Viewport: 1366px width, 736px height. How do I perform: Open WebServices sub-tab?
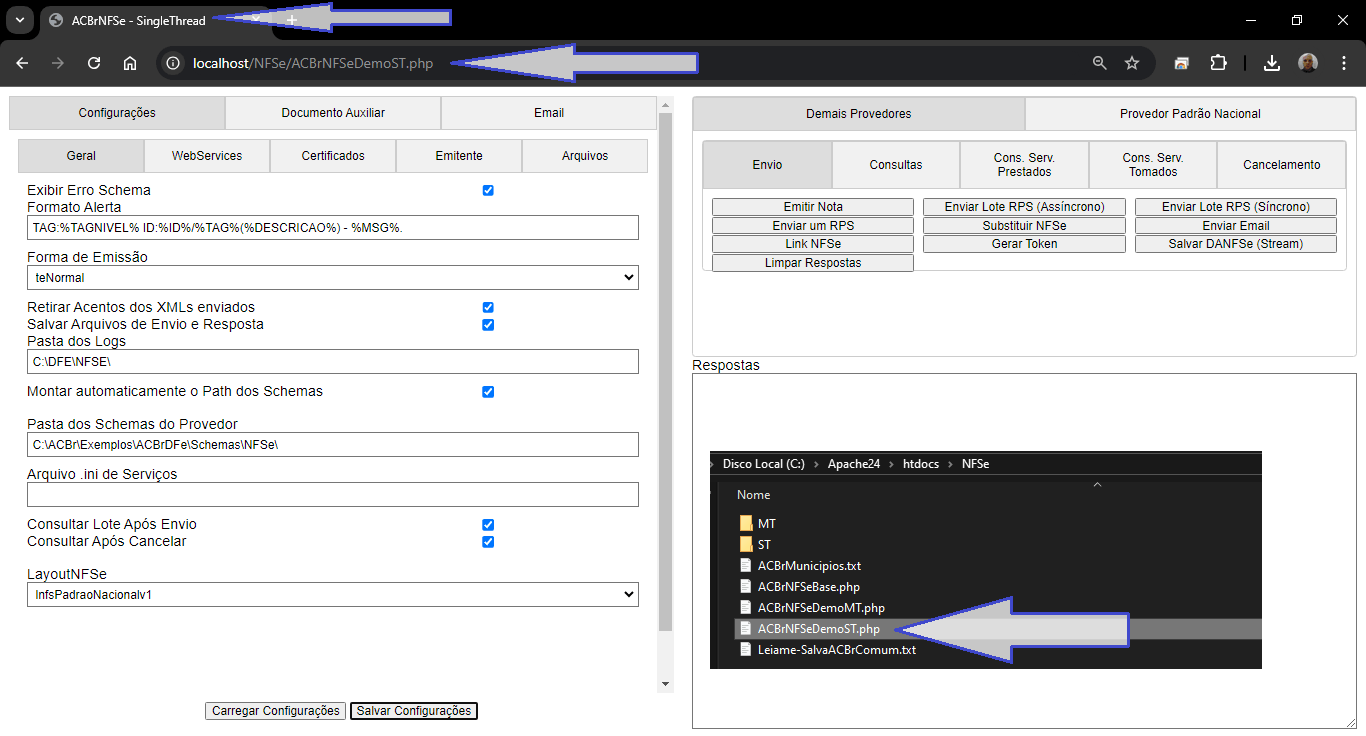tap(207, 156)
